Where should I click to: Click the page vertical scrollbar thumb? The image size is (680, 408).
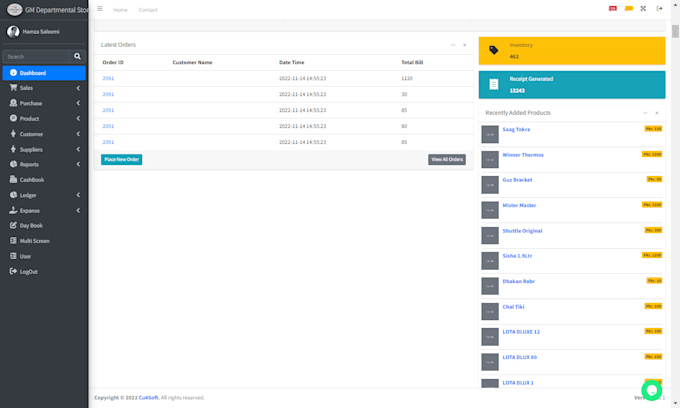pyautogui.click(x=675, y=32)
